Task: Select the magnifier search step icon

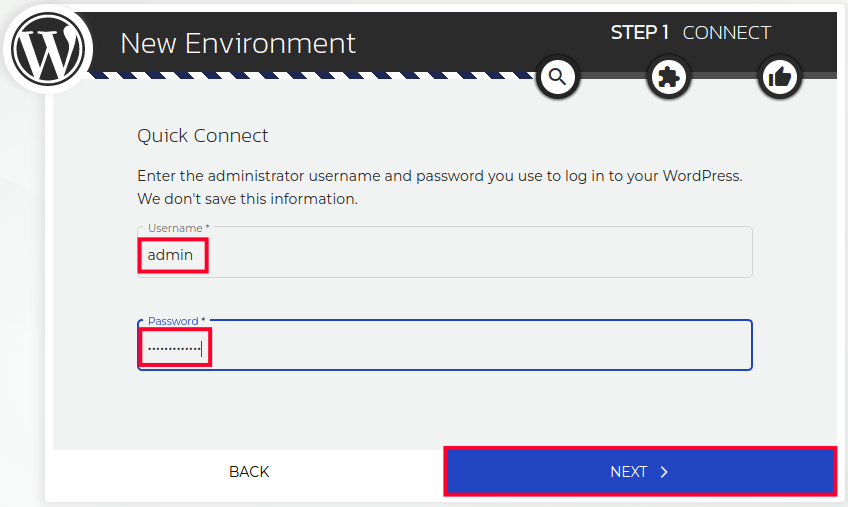Action: click(x=557, y=77)
